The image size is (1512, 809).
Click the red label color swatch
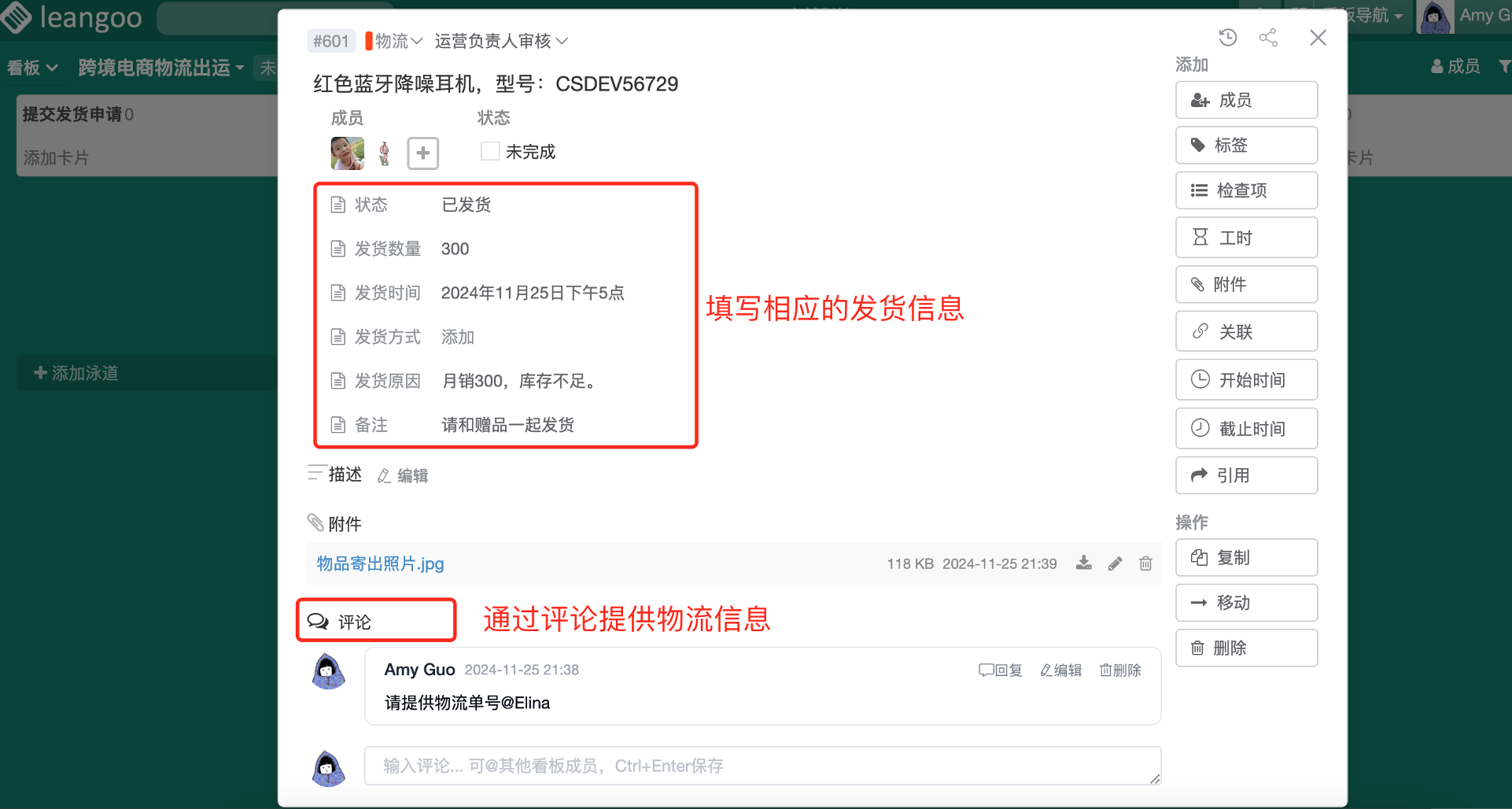click(x=369, y=41)
